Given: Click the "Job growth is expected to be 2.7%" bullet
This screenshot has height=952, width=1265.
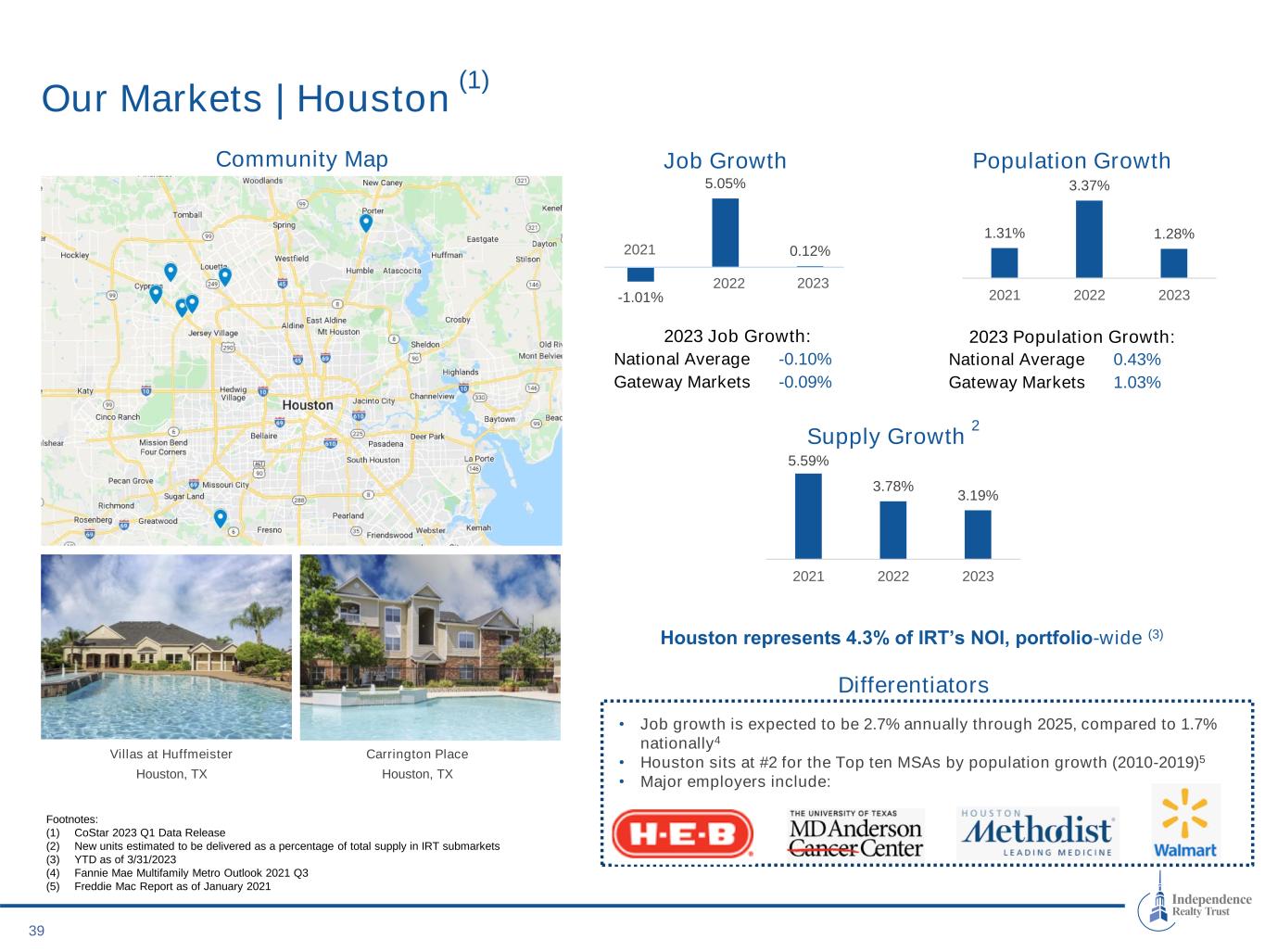Looking at the screenshot, I should 929,733.
